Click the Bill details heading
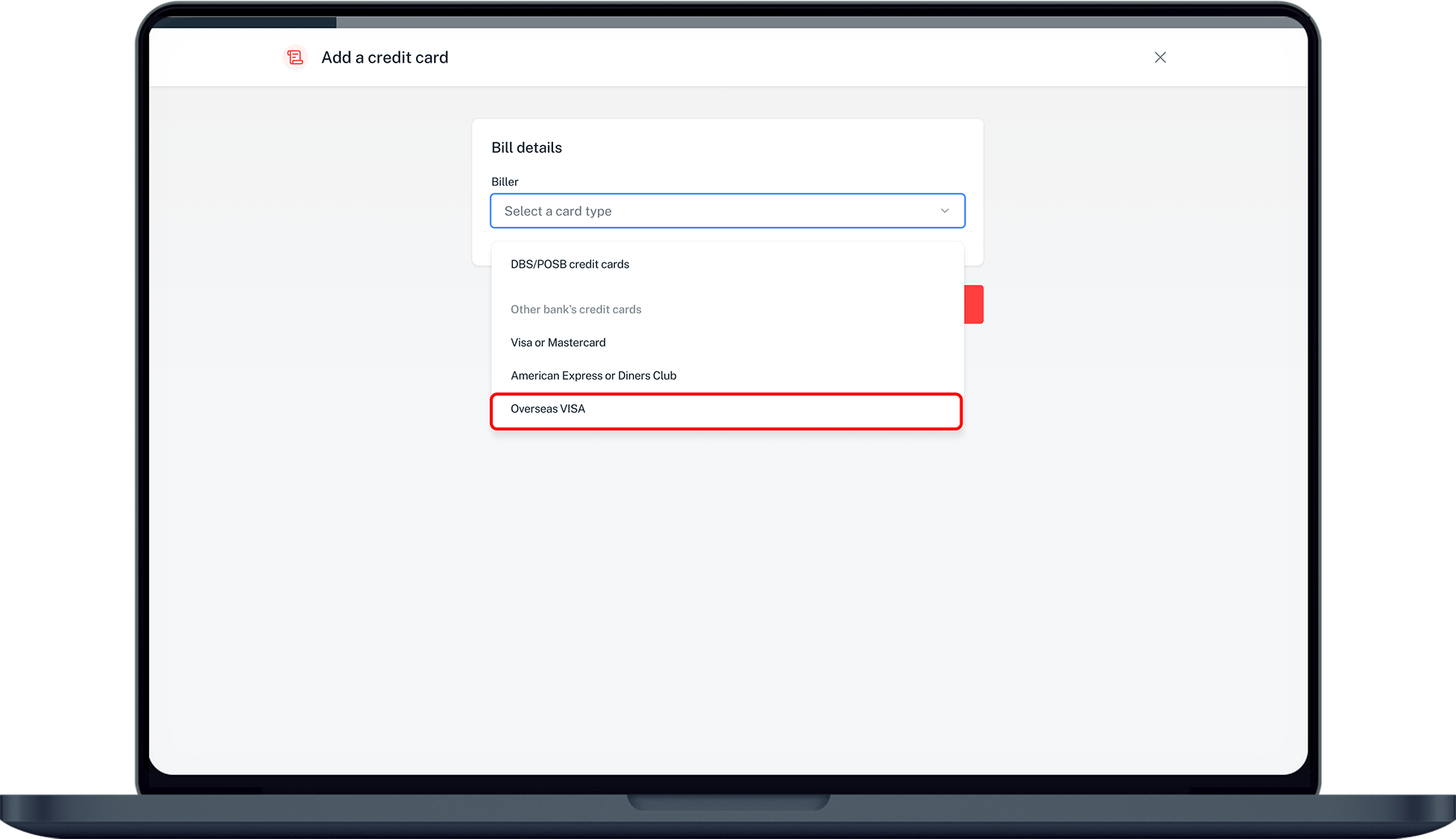Image resolution: width=1456 pixels, height=839 pixels. [526, 148]
